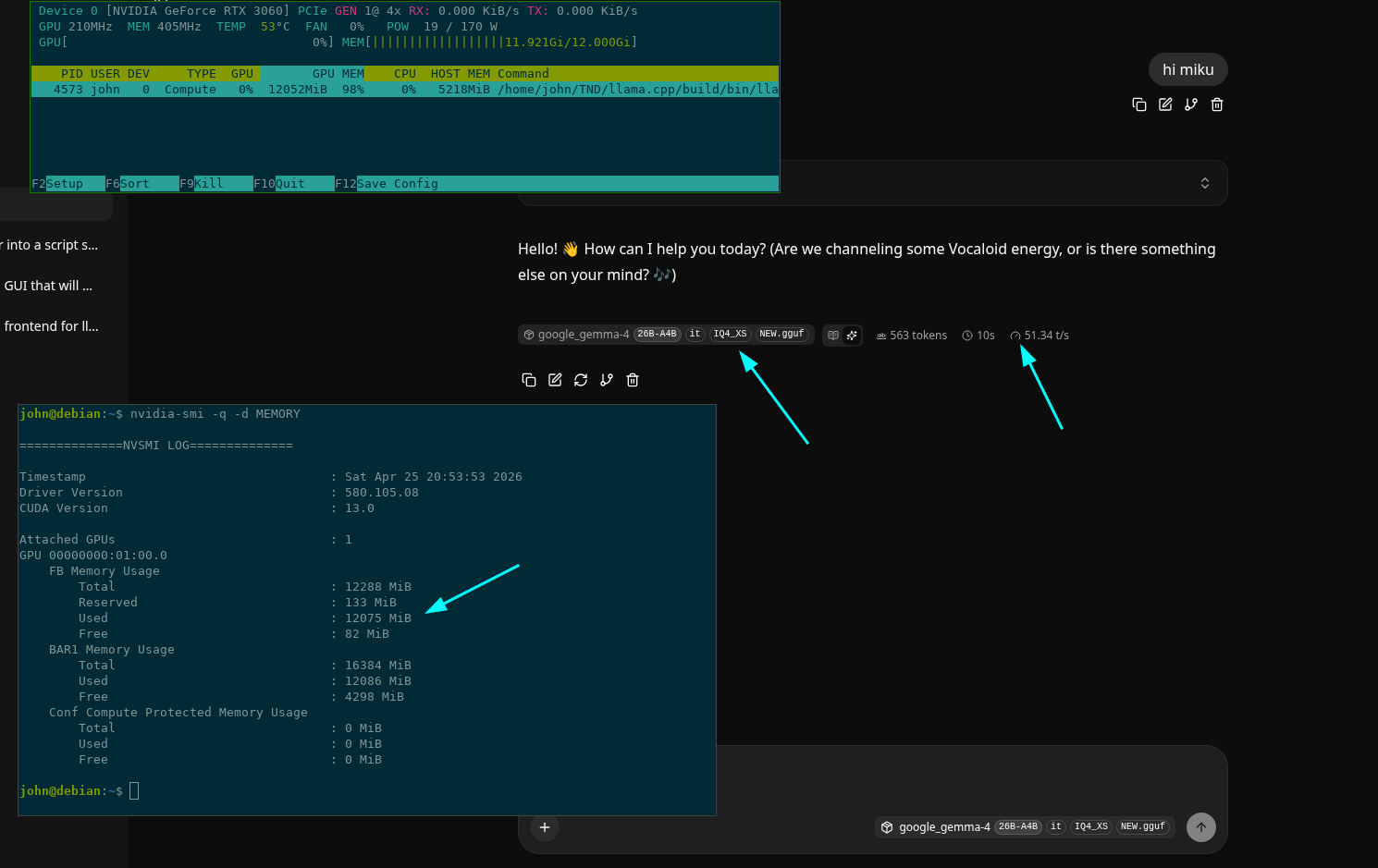Click the "51.34 t/s" speed statistic
Viewport: 1378px width, 868px height.
(x=1040, y=336)
